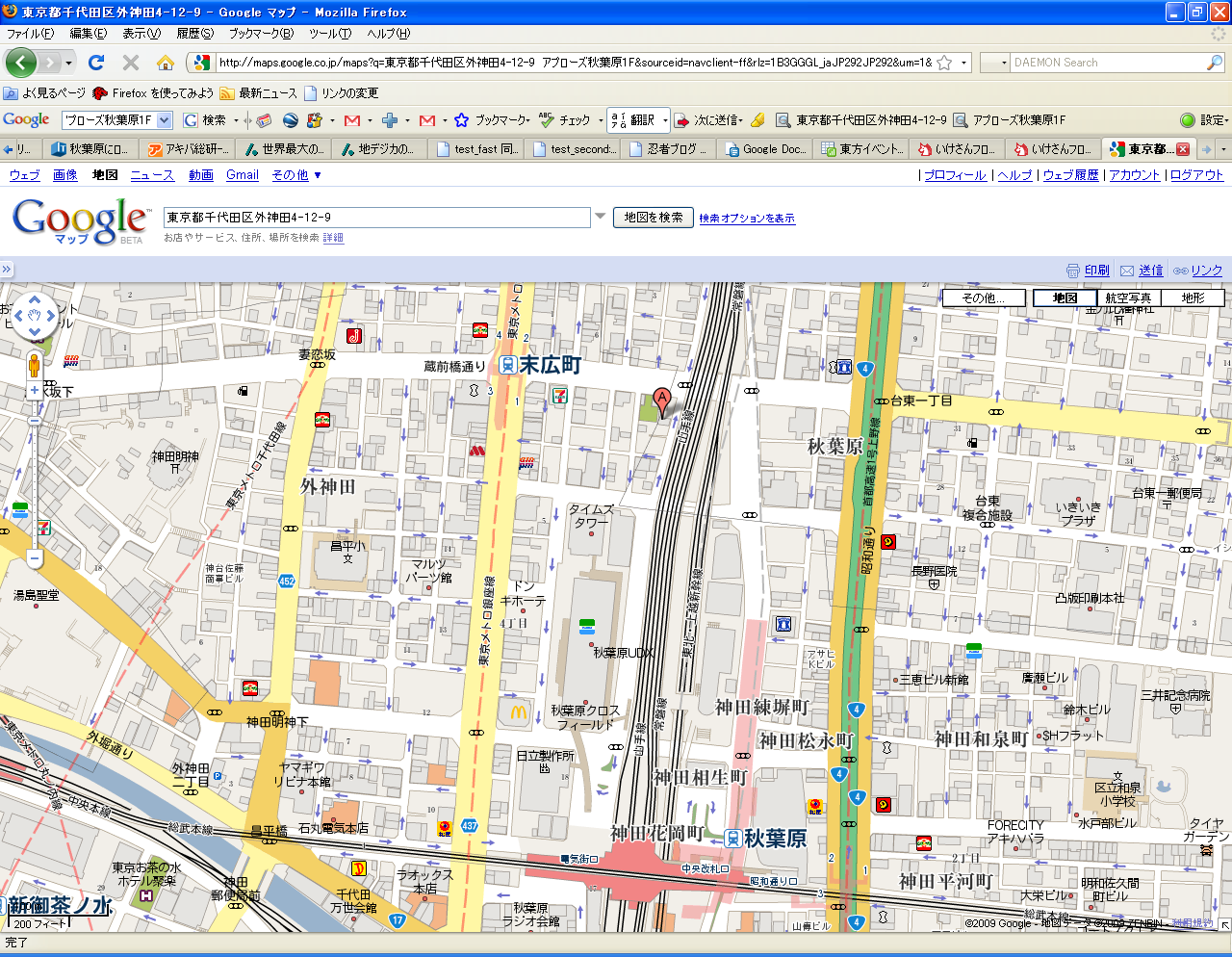The width and height of the screenshot is (1232, 957).
Task: Pan the map left with the arrow
Action: tap(17, 315)
